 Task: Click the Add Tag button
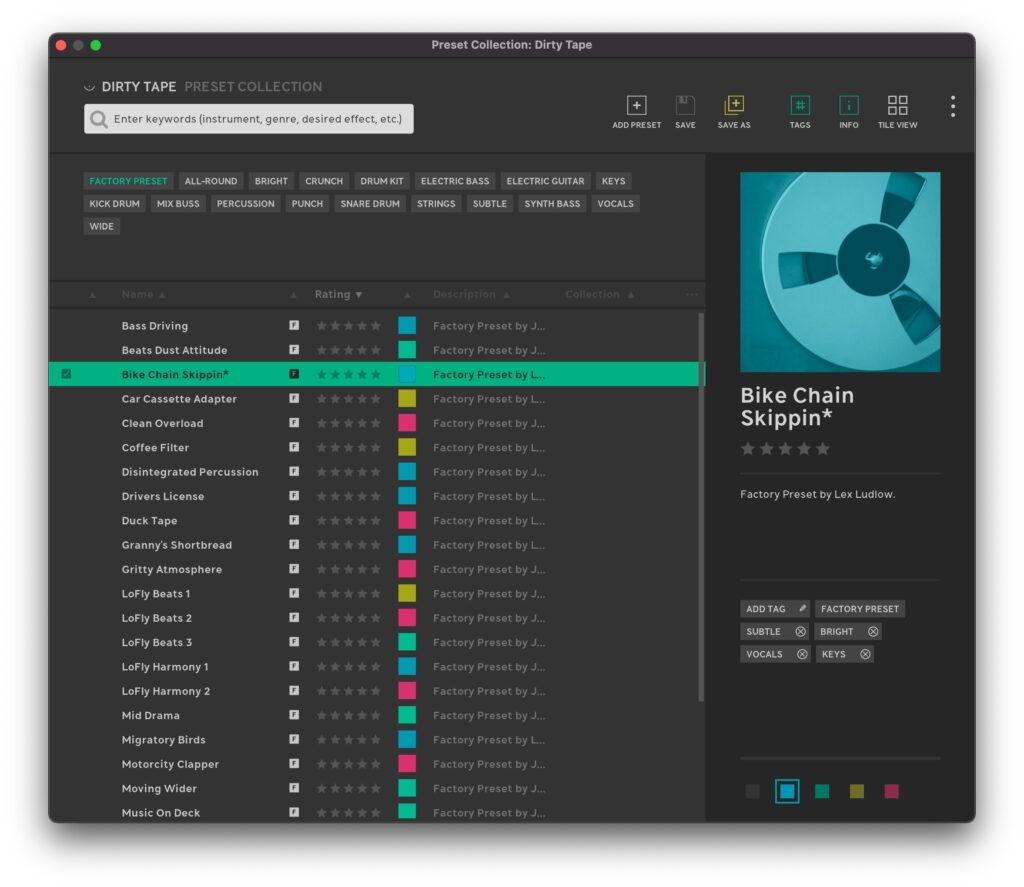[774, 609]
